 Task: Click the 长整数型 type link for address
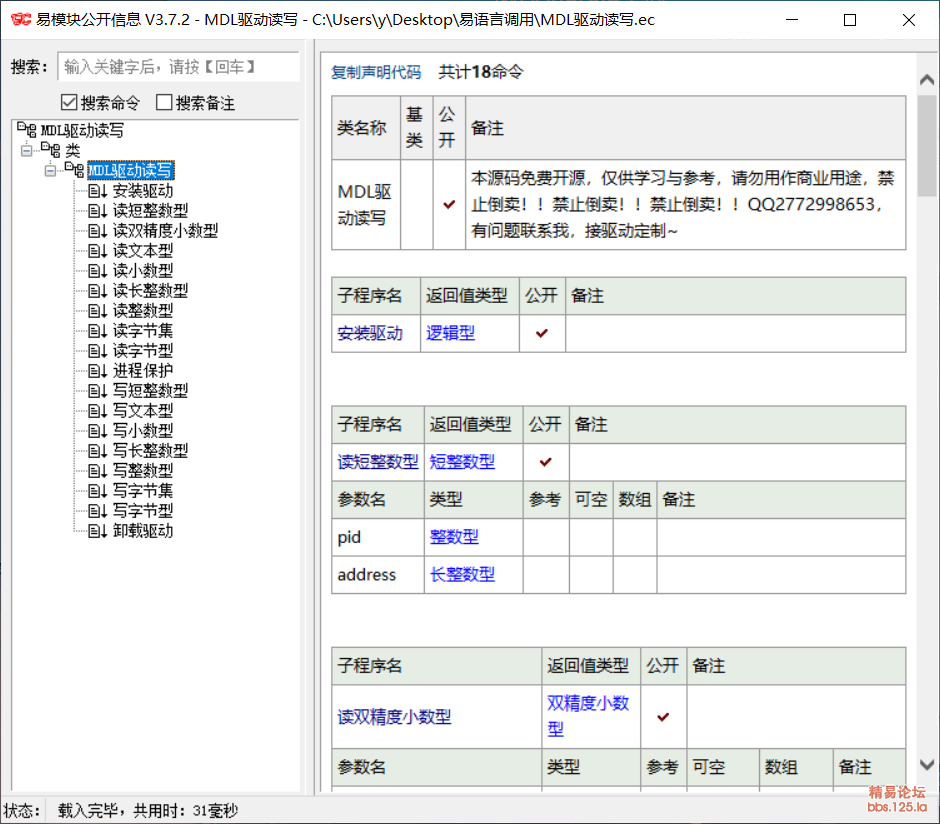pos(462,574)
